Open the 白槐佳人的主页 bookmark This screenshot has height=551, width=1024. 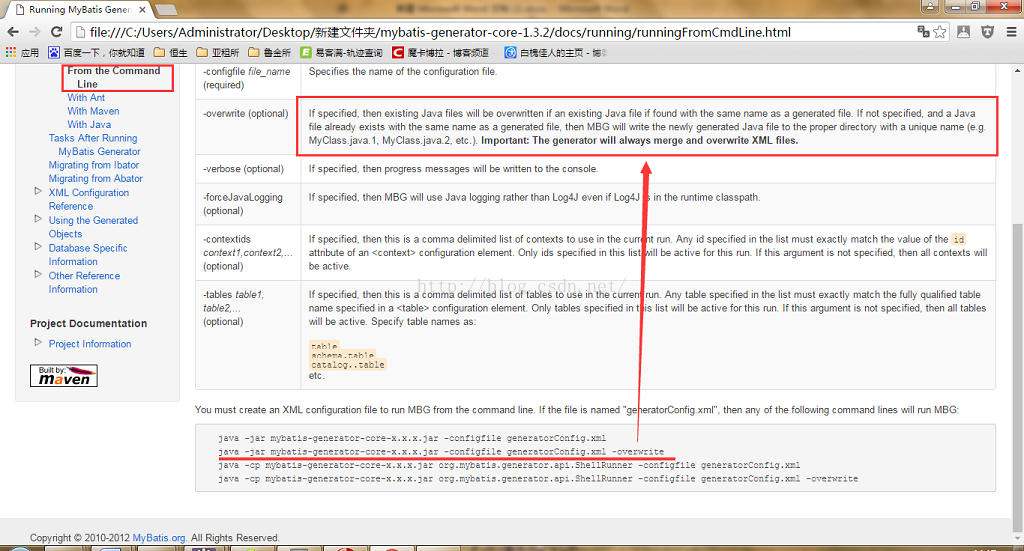tap(556, 53)
